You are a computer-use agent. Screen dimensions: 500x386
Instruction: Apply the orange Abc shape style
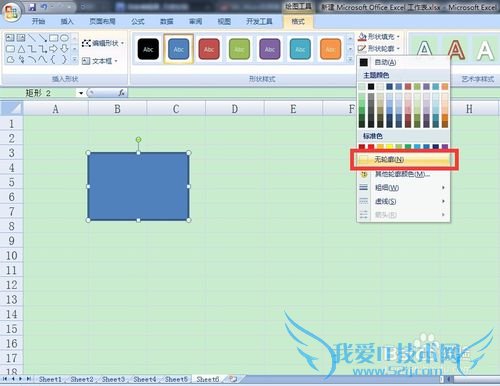[330, 49]
